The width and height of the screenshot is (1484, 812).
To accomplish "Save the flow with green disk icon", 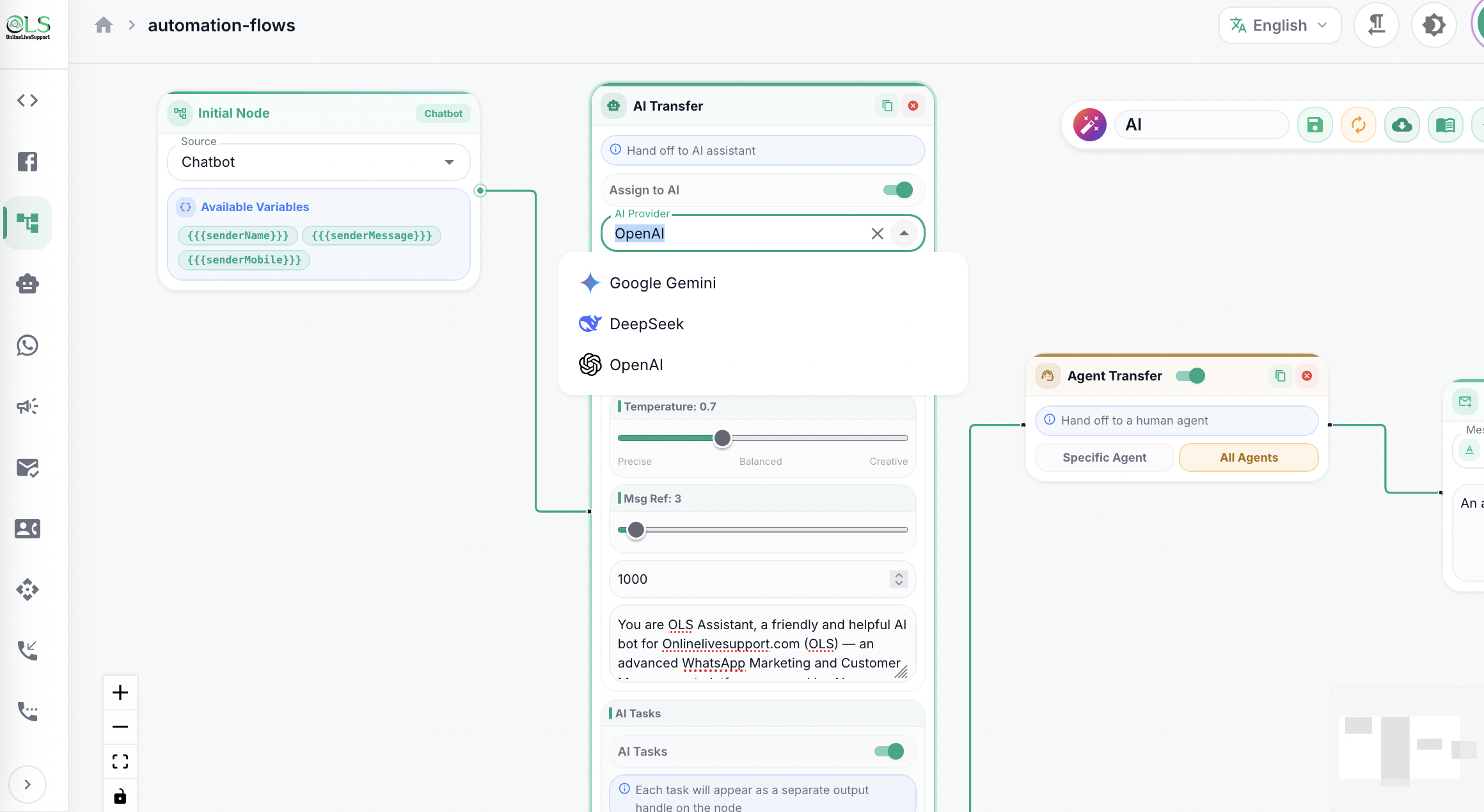I will click(1315, 125).
